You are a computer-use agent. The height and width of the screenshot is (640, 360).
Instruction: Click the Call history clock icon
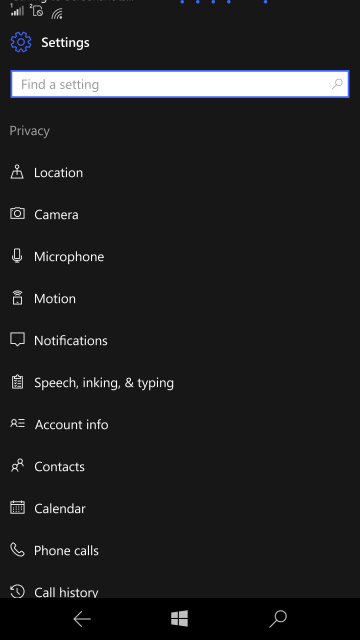pos(17,591)
